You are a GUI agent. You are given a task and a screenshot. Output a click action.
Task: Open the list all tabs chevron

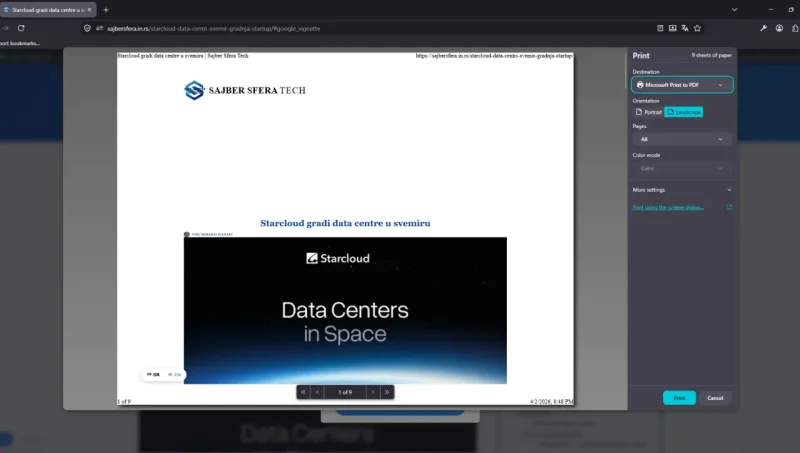(x=734, y=10)
